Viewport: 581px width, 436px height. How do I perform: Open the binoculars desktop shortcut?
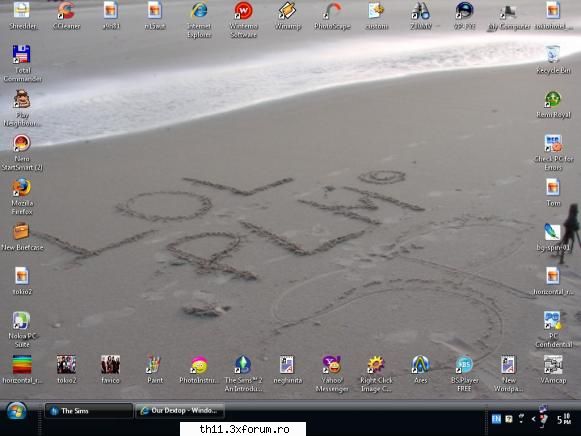coord(421,16)
